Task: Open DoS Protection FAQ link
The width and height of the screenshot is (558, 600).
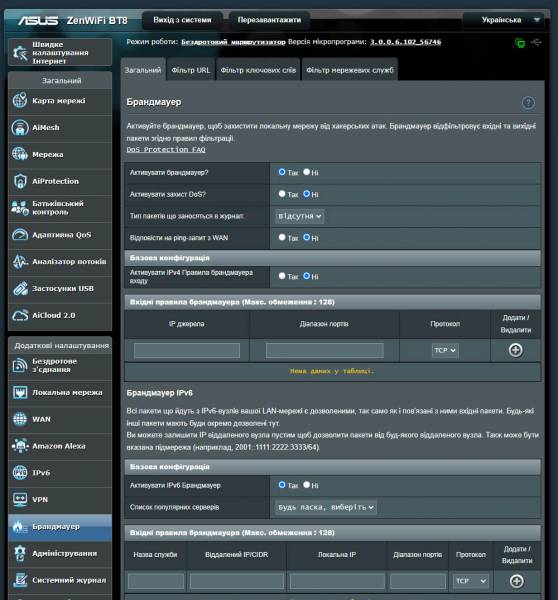Action: [166, 150]
